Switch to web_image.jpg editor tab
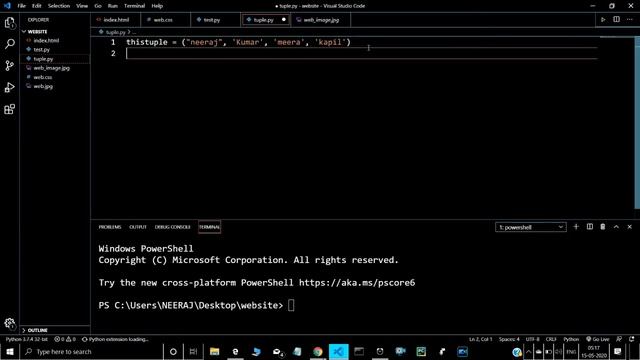Image resolution: width=640 pixels, height=360 pixels. [x=321, y=20]
